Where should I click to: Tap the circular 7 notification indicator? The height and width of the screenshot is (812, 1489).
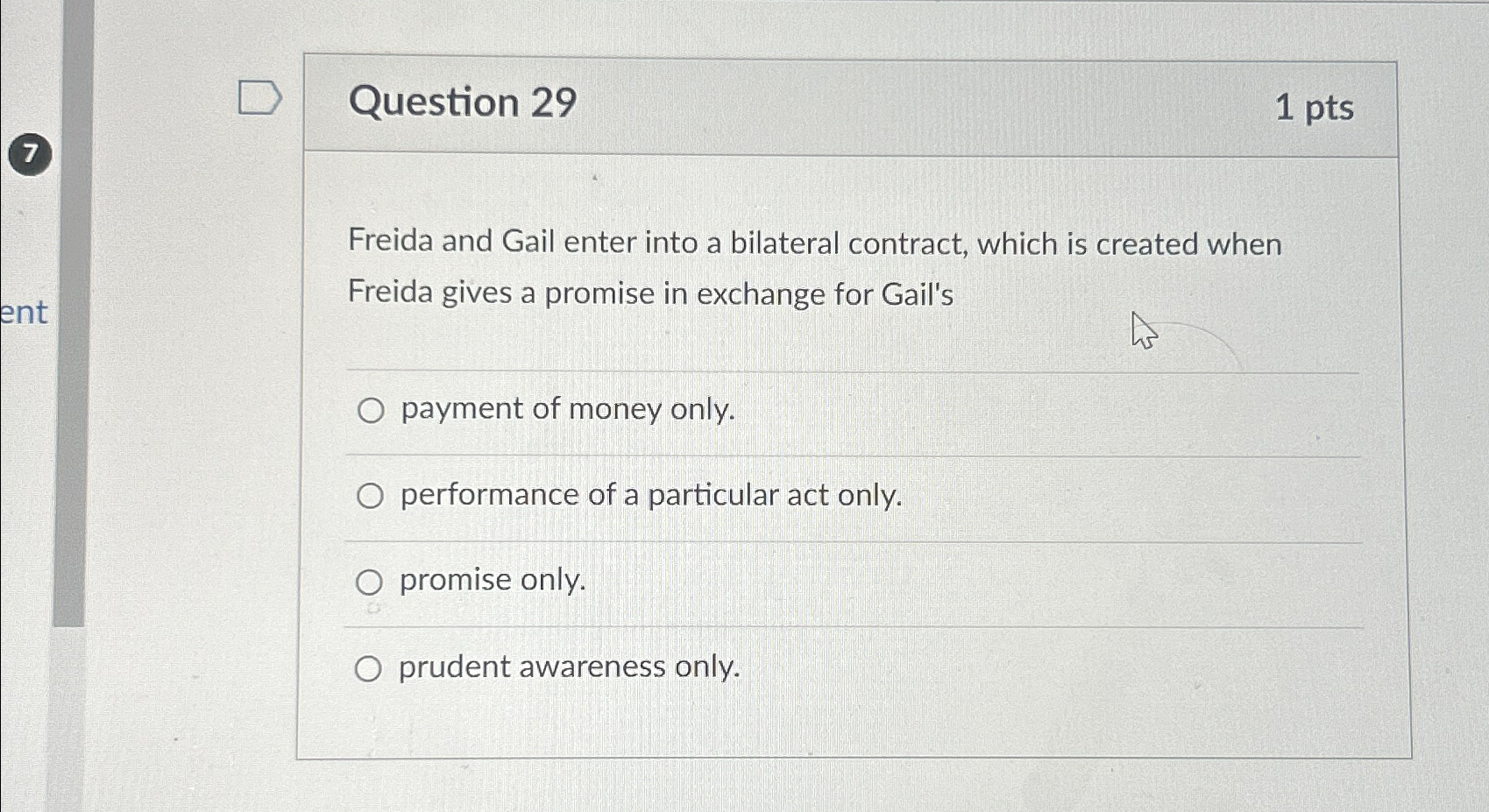[x=31, y=153]
